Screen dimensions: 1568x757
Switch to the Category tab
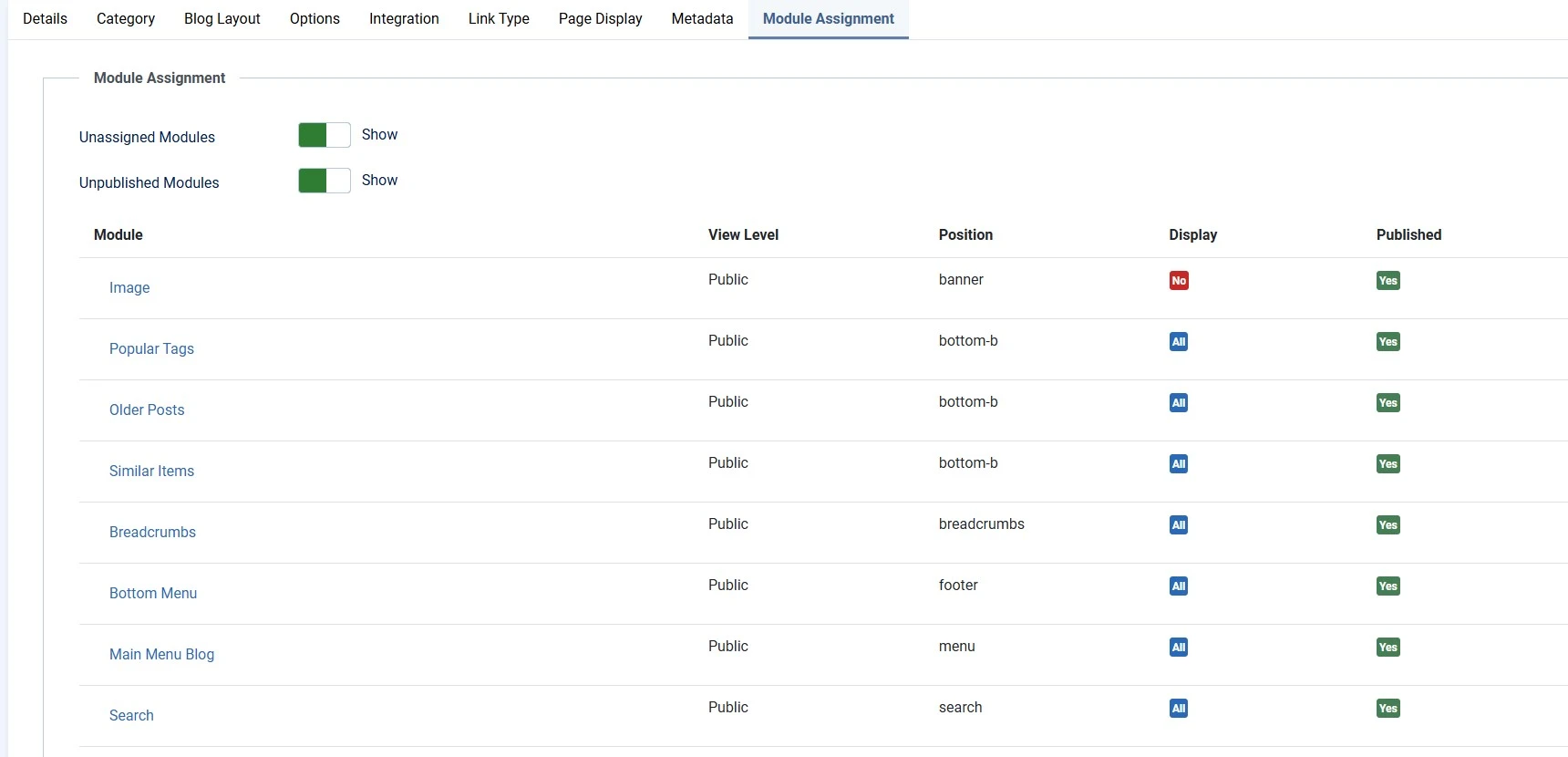click(x=126, y=19)
